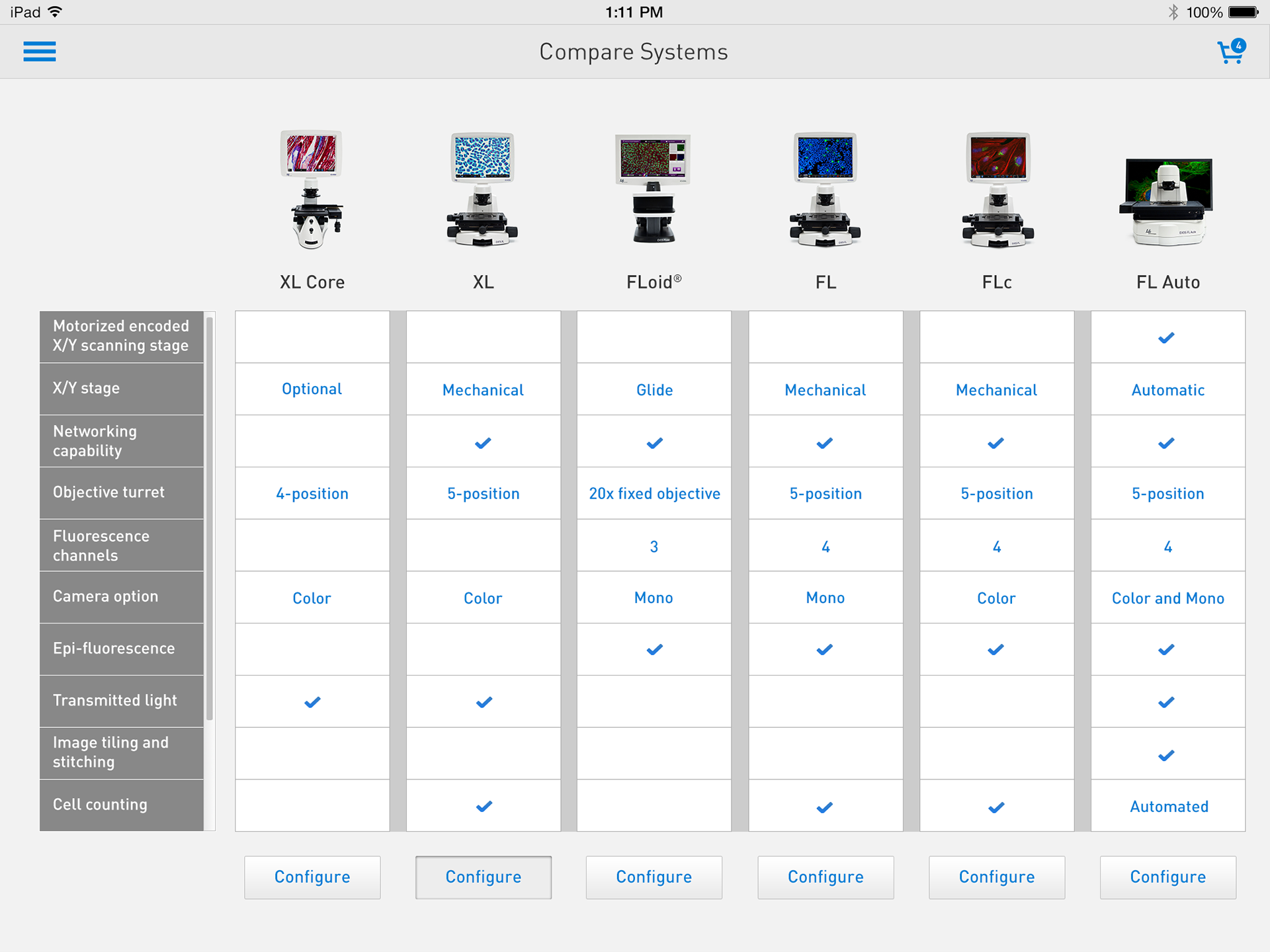Configure the FLc system

point(997,877)
